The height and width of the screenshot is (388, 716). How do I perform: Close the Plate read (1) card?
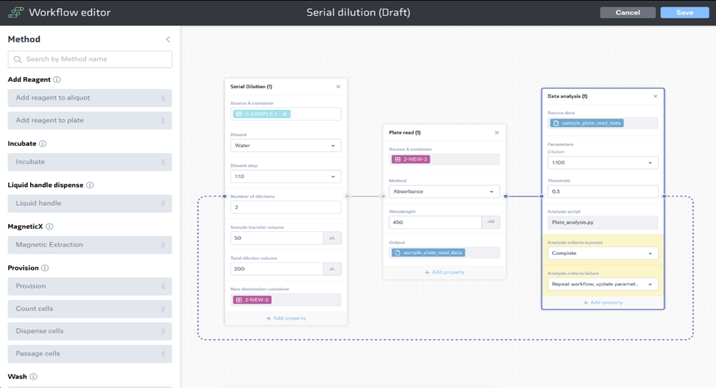tap(497, 133)
